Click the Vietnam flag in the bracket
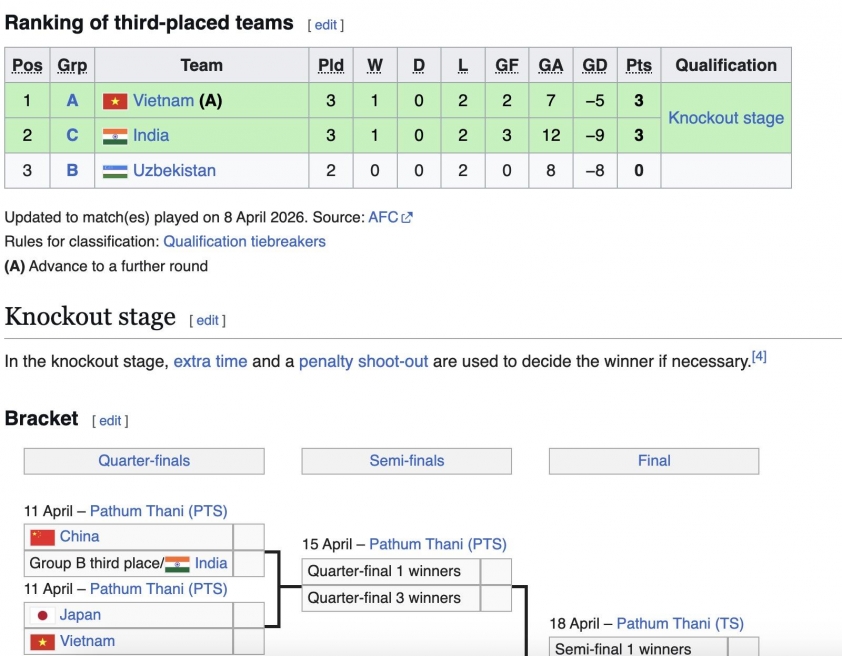This screenshot has height=656, width=842. click(42, 642)
